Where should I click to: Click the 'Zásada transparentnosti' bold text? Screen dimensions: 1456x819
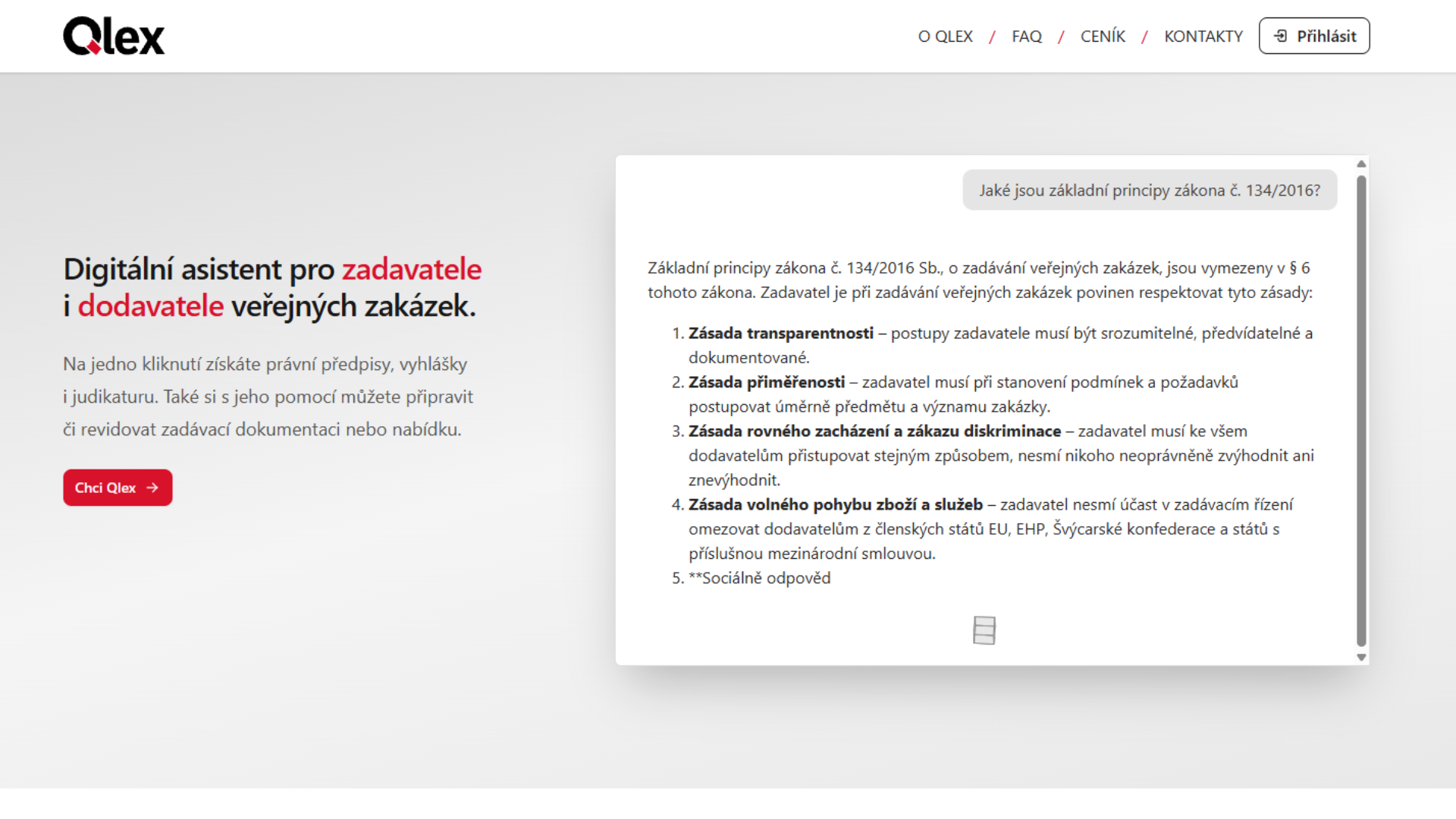(781, 334)
